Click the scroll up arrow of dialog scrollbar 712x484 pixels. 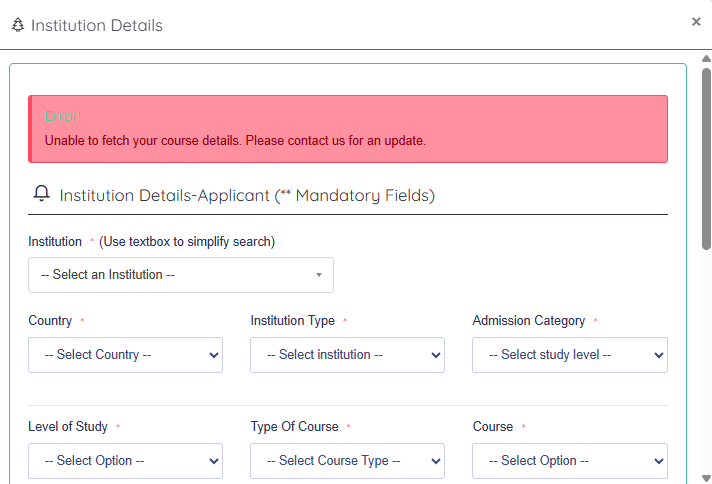point(706,59)
